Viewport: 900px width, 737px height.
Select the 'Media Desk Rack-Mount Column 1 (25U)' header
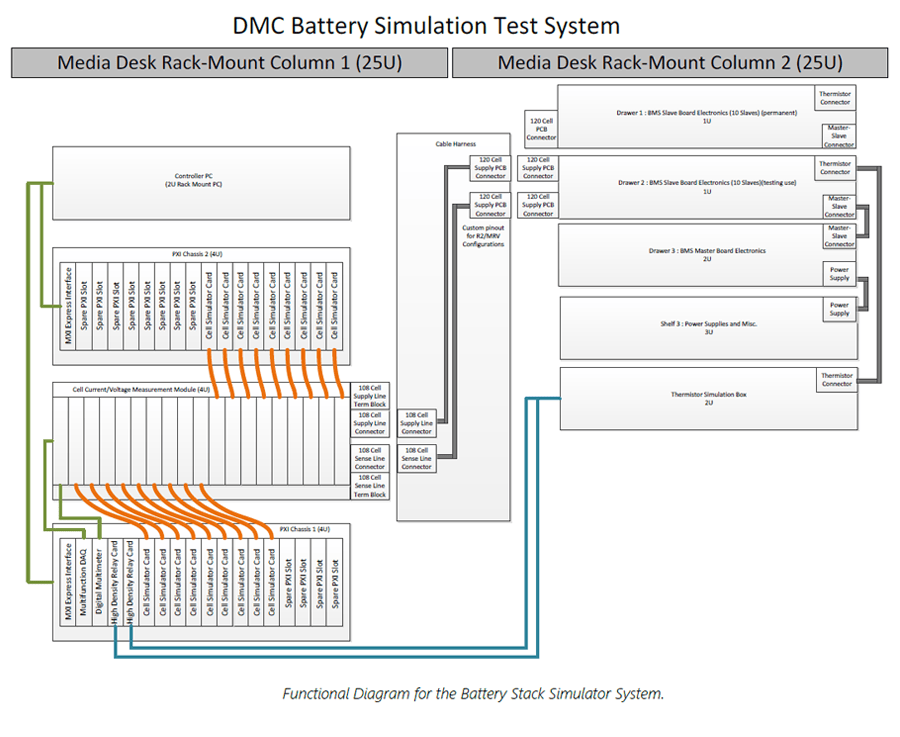click(x=230, y=63)
